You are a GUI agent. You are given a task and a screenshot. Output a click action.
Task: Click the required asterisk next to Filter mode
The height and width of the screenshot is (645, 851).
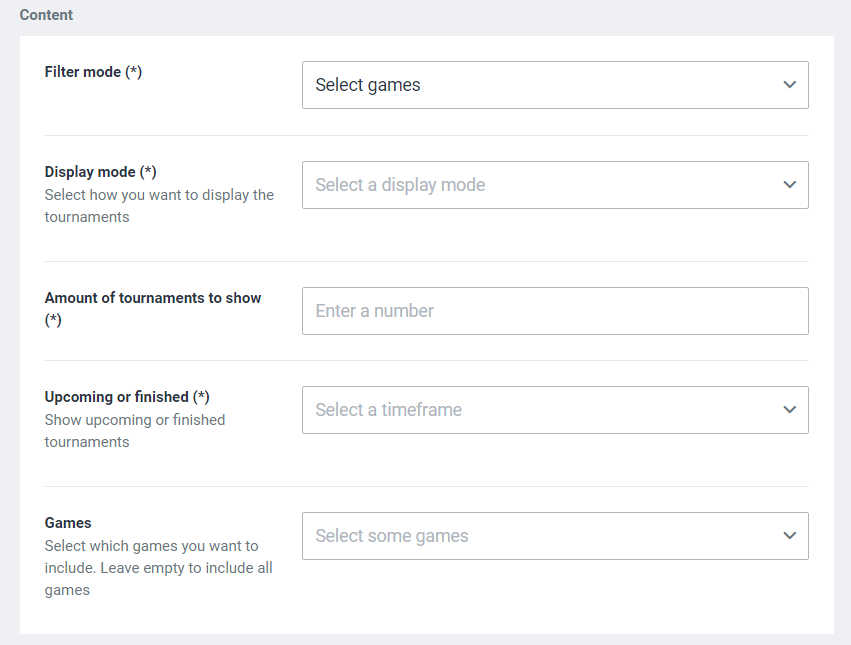133,72
